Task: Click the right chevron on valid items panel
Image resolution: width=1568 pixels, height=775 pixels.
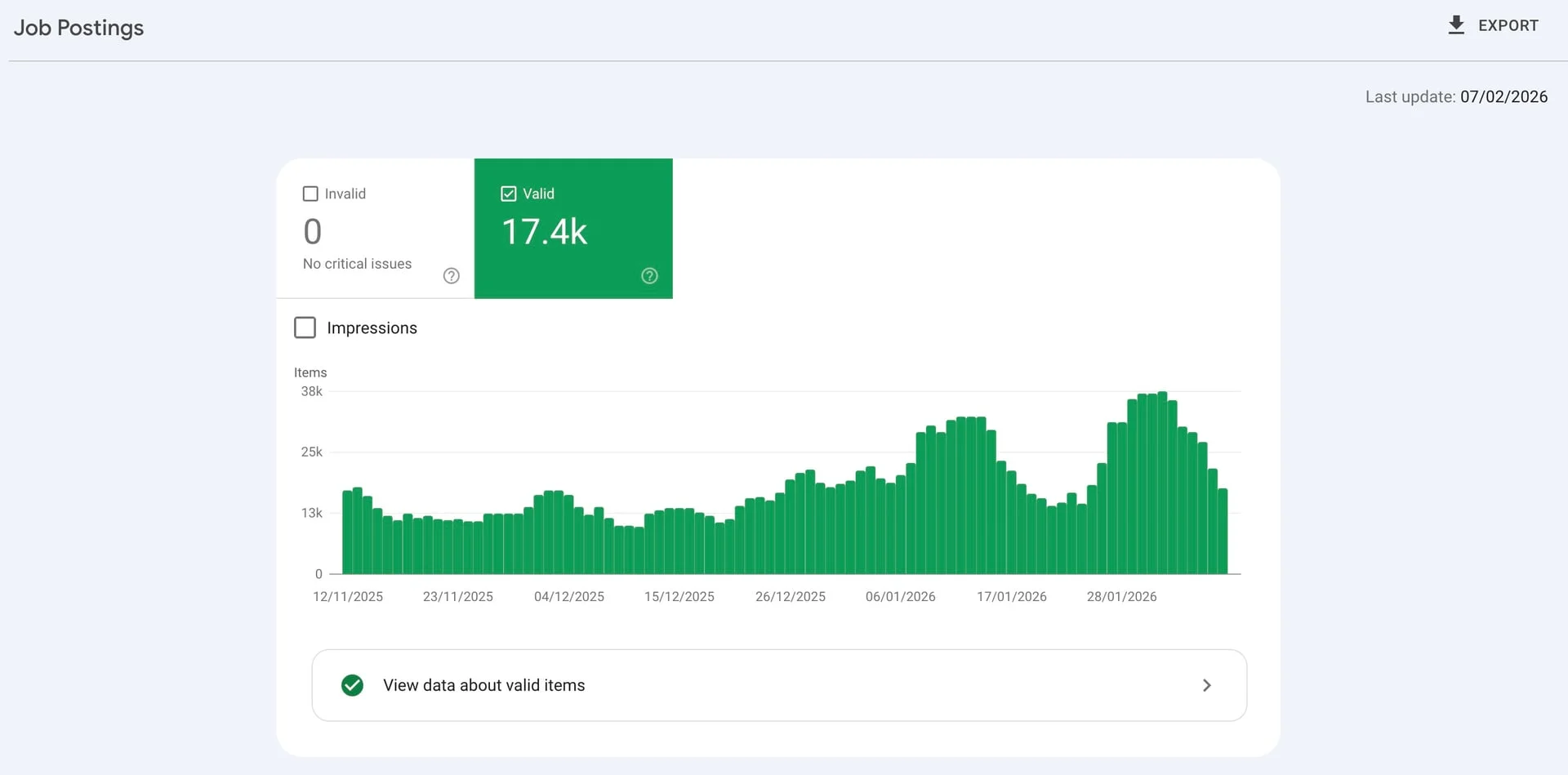Action: click(1207, 685)
